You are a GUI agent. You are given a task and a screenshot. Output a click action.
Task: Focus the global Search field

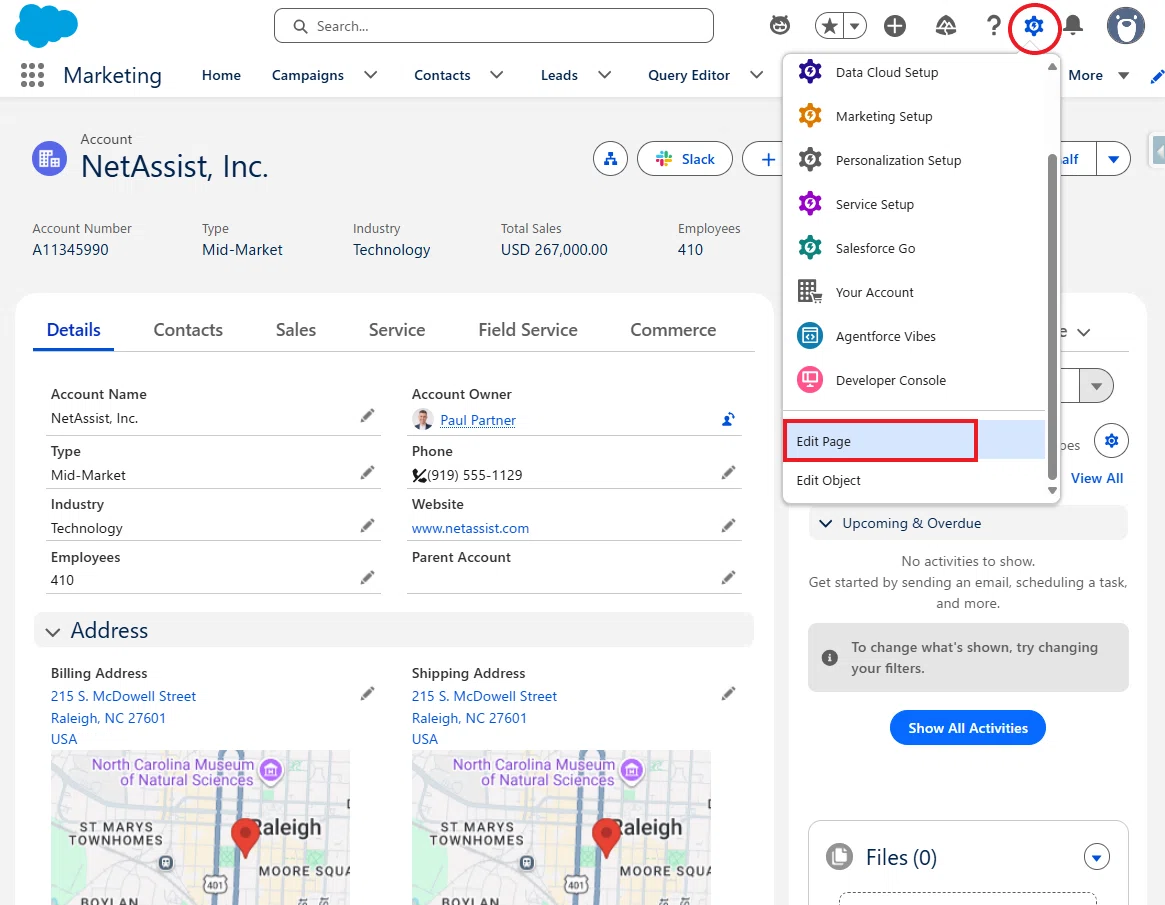coord(493,26)
